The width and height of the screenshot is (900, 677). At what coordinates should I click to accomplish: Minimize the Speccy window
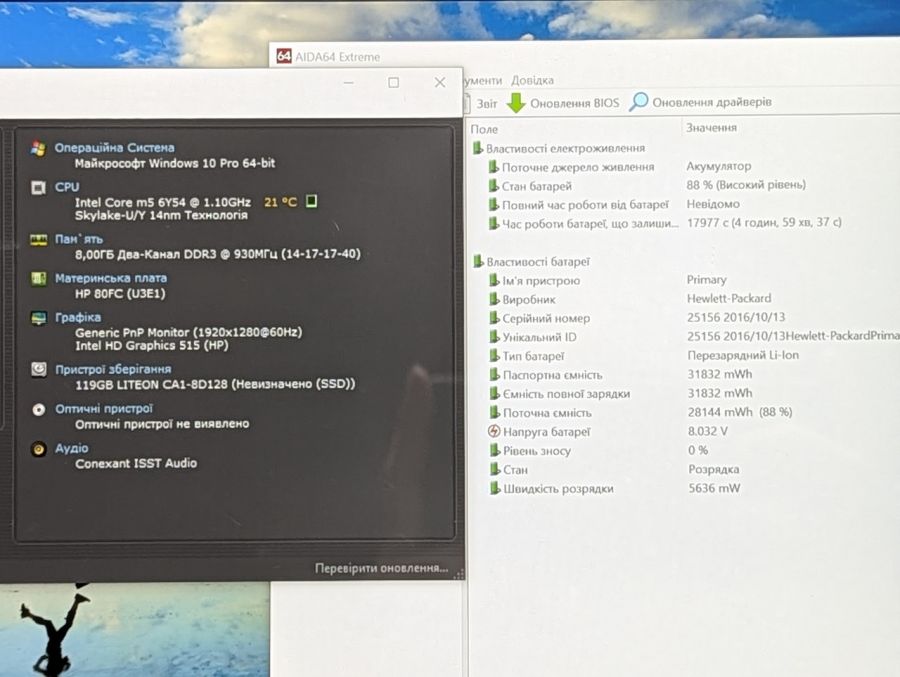pos(348,83)
